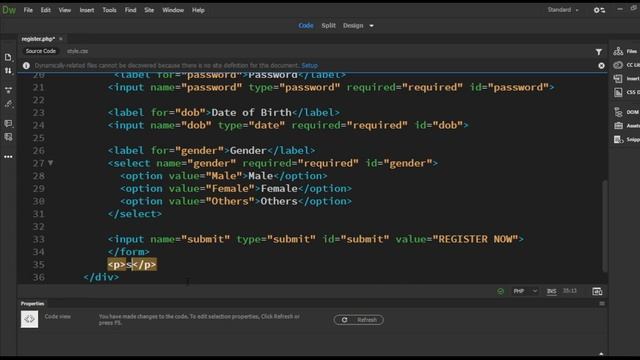Switch to Code view
Viewport: 640px width, 360px height.
coord(306,26)
